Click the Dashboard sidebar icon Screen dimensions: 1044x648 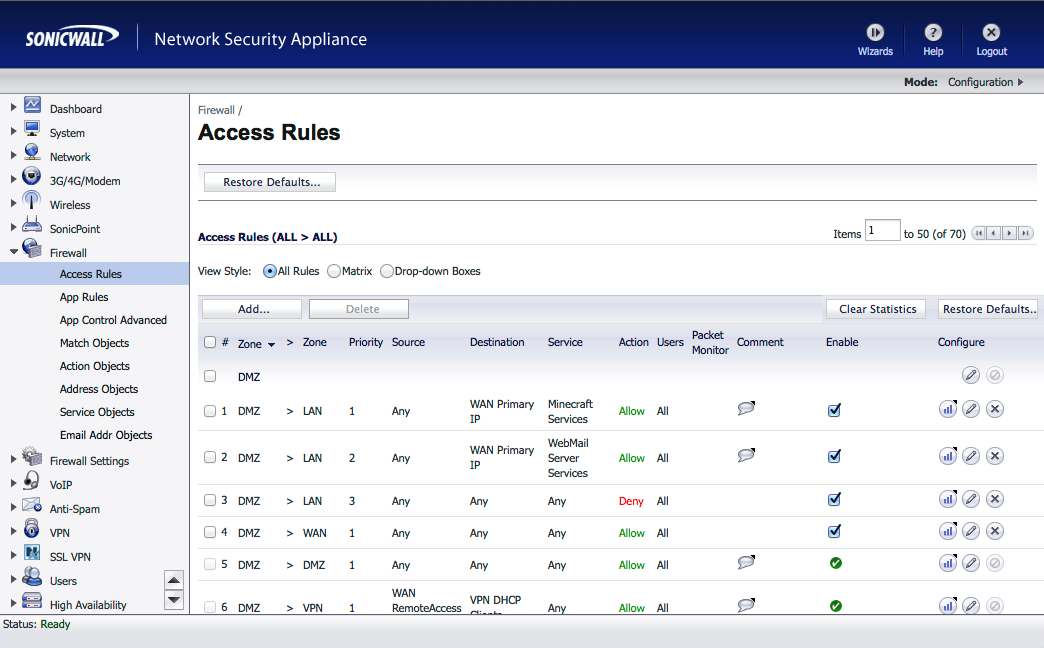(x=33, y=105)
